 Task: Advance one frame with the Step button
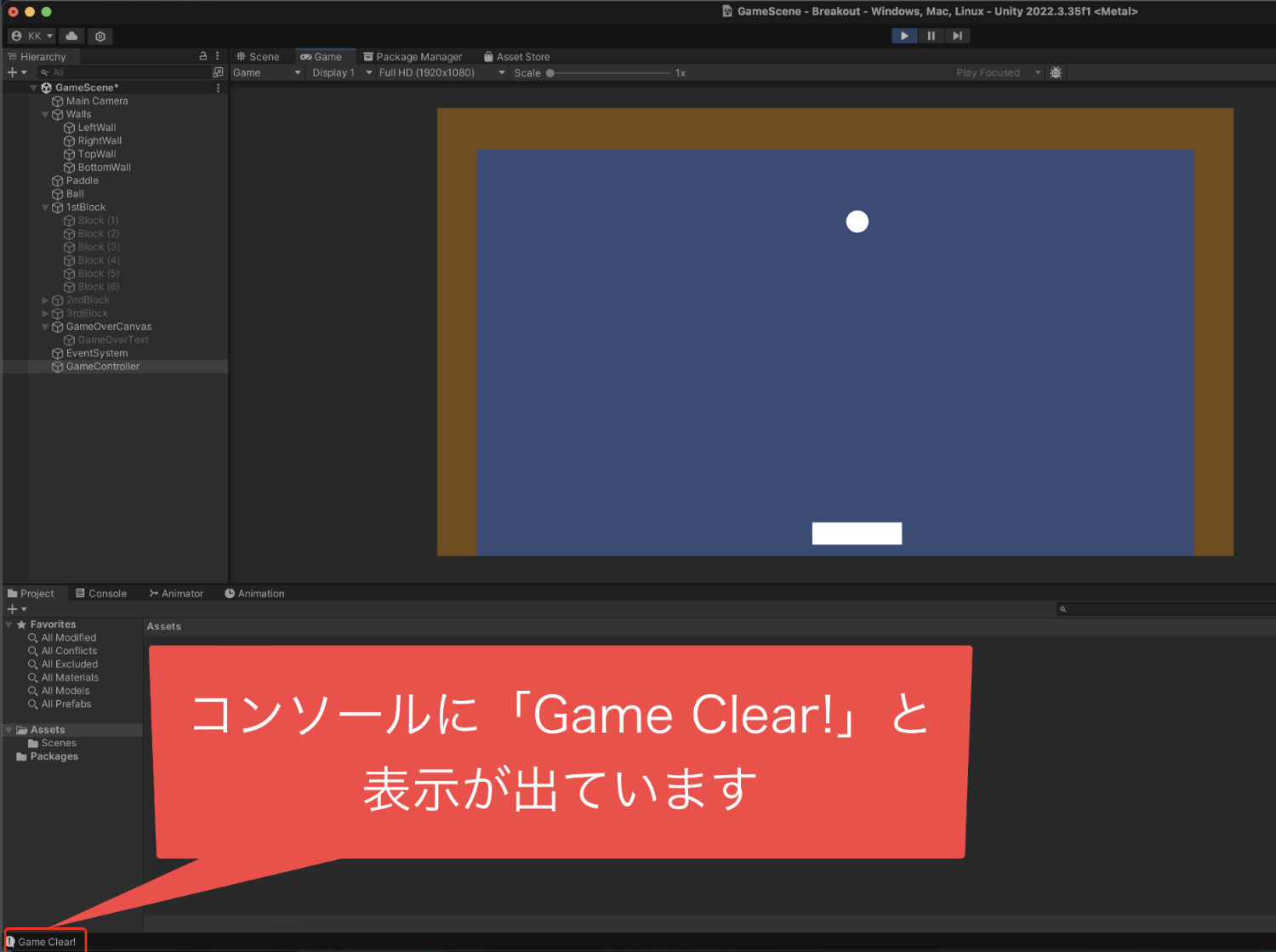[957, 36]
